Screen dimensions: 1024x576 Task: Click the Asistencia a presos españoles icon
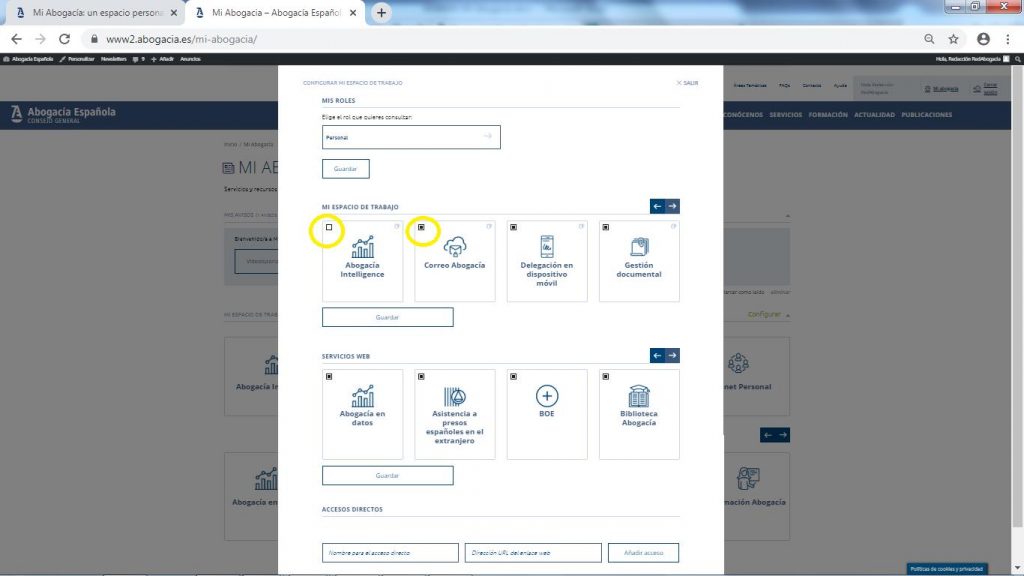pos(455,396)
